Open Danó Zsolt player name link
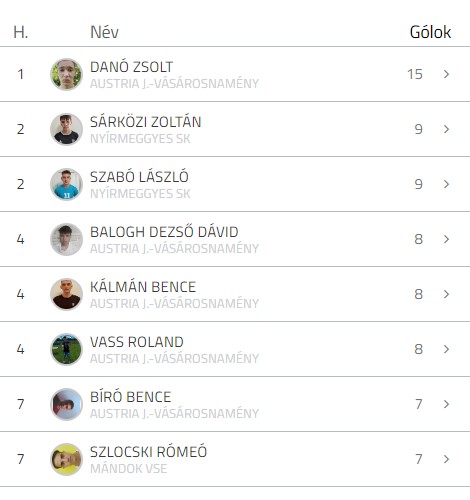This screenshot has width=470, height=500. (131, 67)
